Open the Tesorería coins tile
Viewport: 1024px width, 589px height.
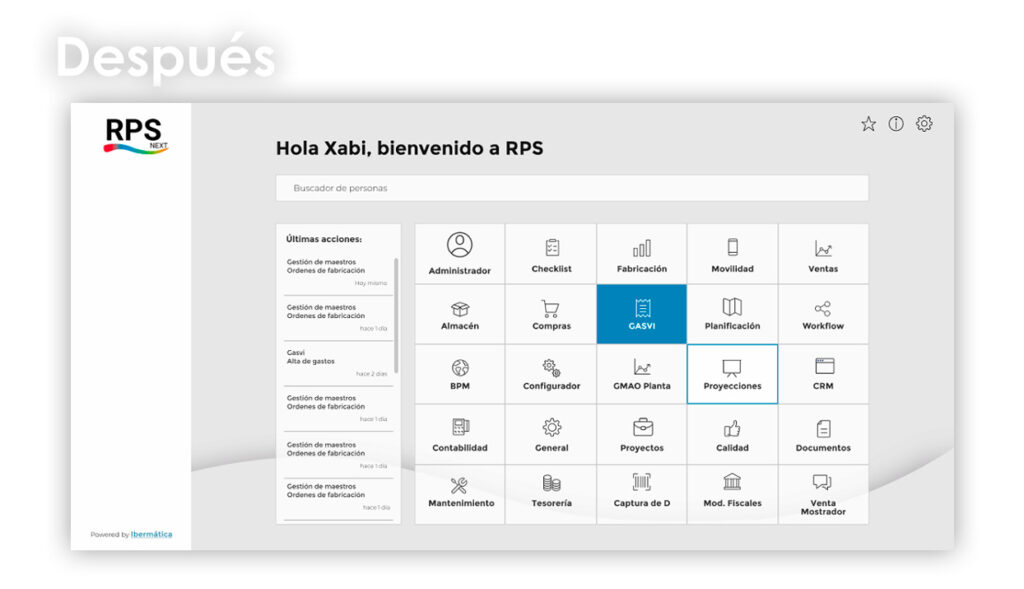[551, 492]
